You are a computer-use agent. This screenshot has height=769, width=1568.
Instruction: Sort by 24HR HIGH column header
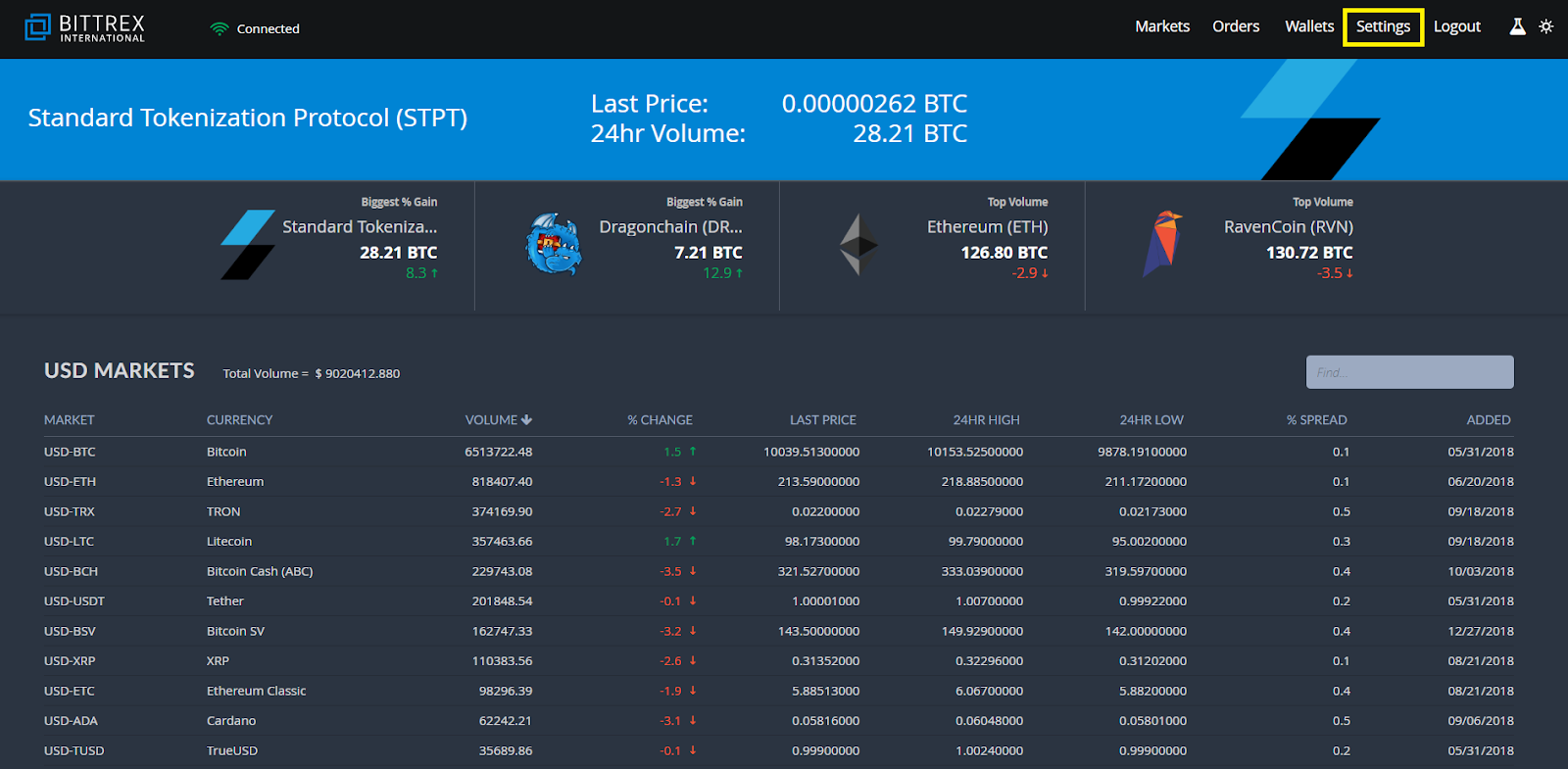coord(986,420)
